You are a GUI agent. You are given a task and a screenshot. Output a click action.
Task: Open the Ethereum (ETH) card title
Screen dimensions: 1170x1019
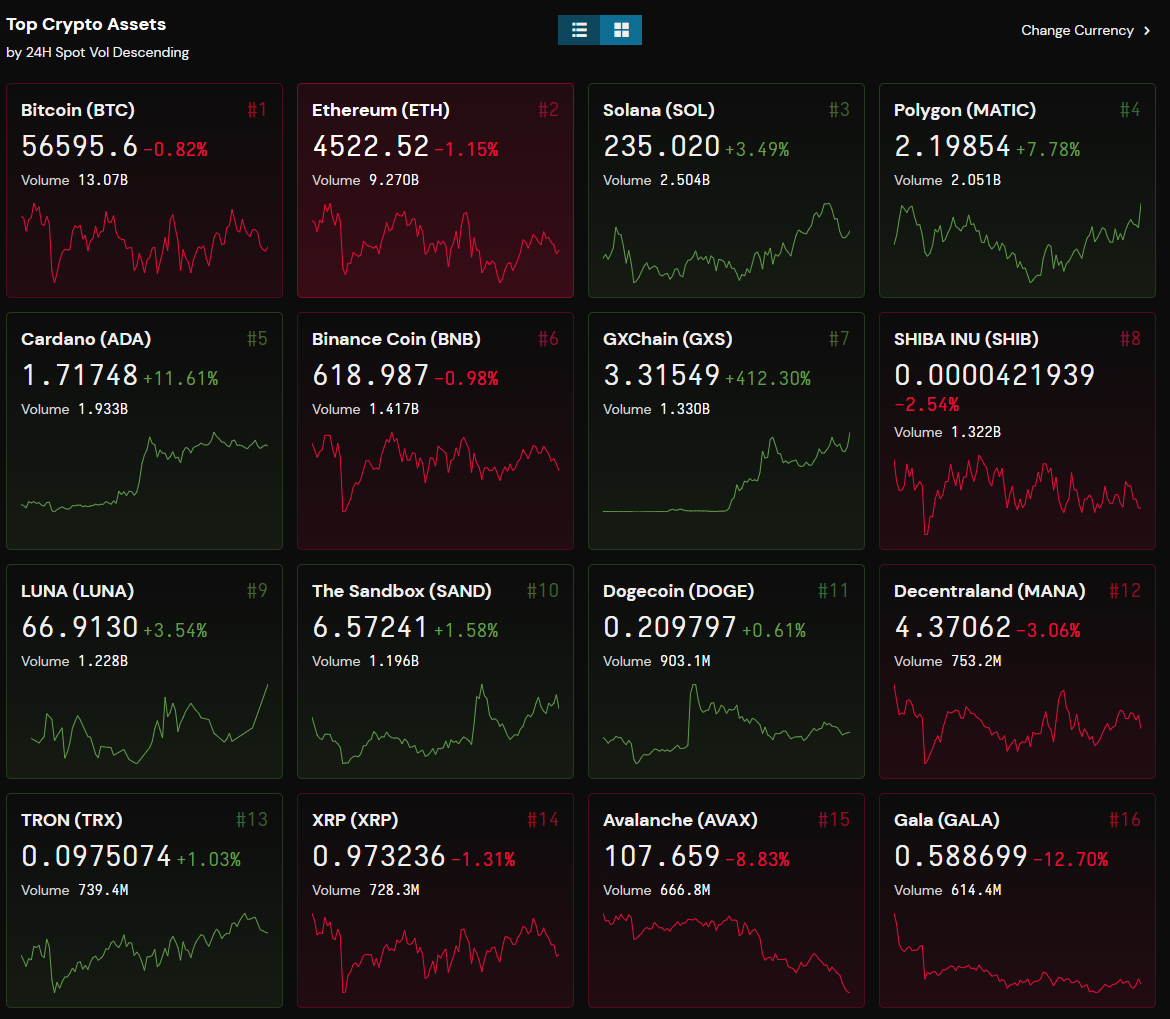(381, 110)
